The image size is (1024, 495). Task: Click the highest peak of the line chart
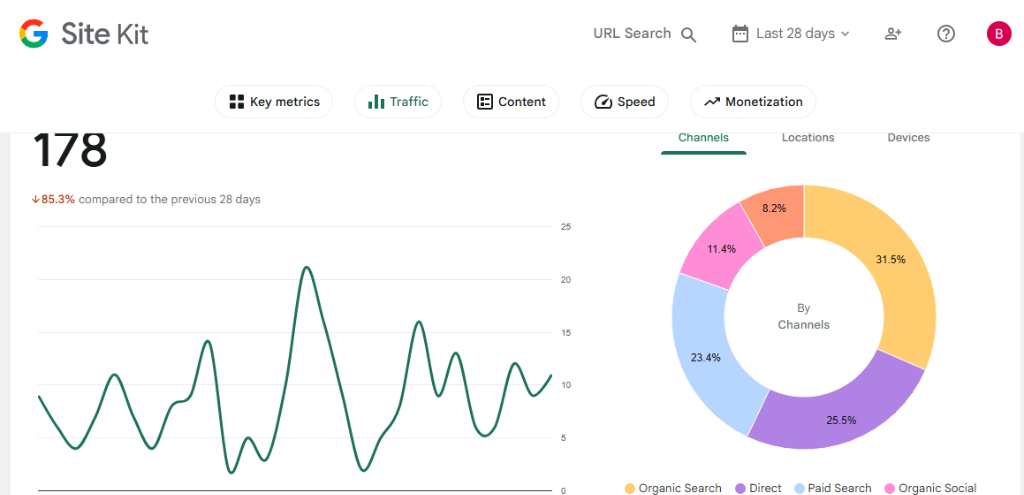coord(306,268)
